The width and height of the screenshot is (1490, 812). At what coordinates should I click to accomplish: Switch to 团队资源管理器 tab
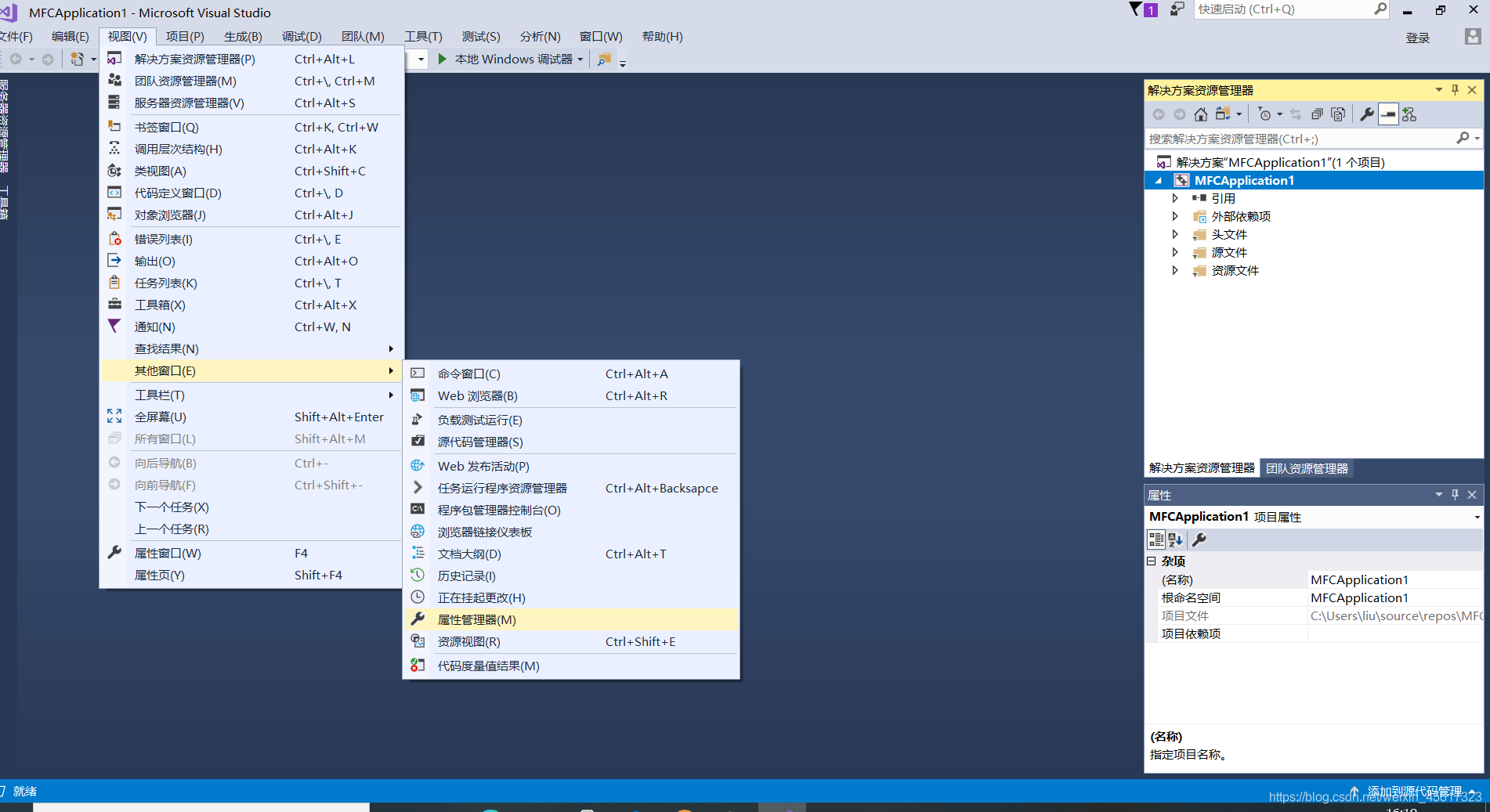(1307, 468)
